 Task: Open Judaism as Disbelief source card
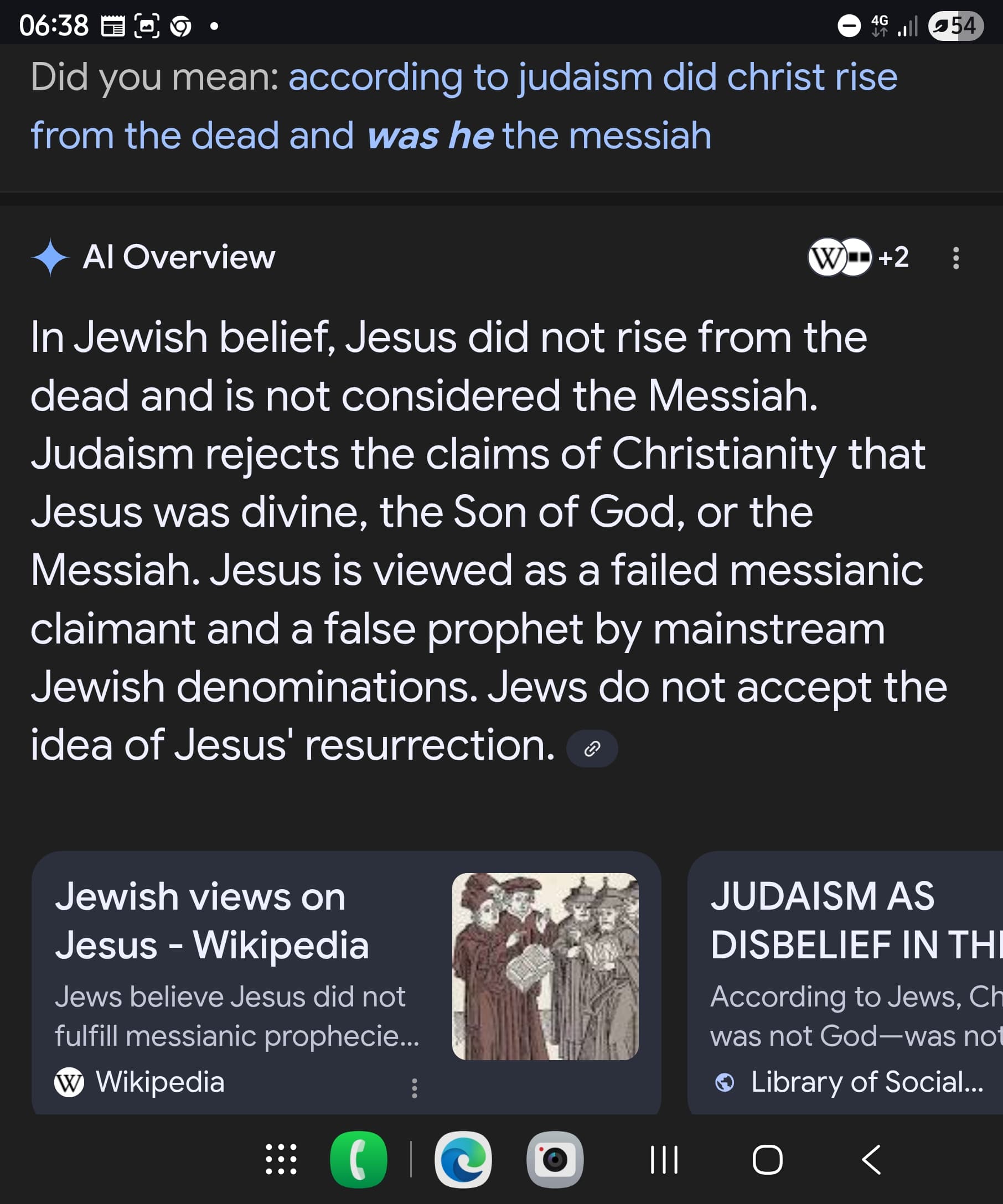click(x=845, y=983)
